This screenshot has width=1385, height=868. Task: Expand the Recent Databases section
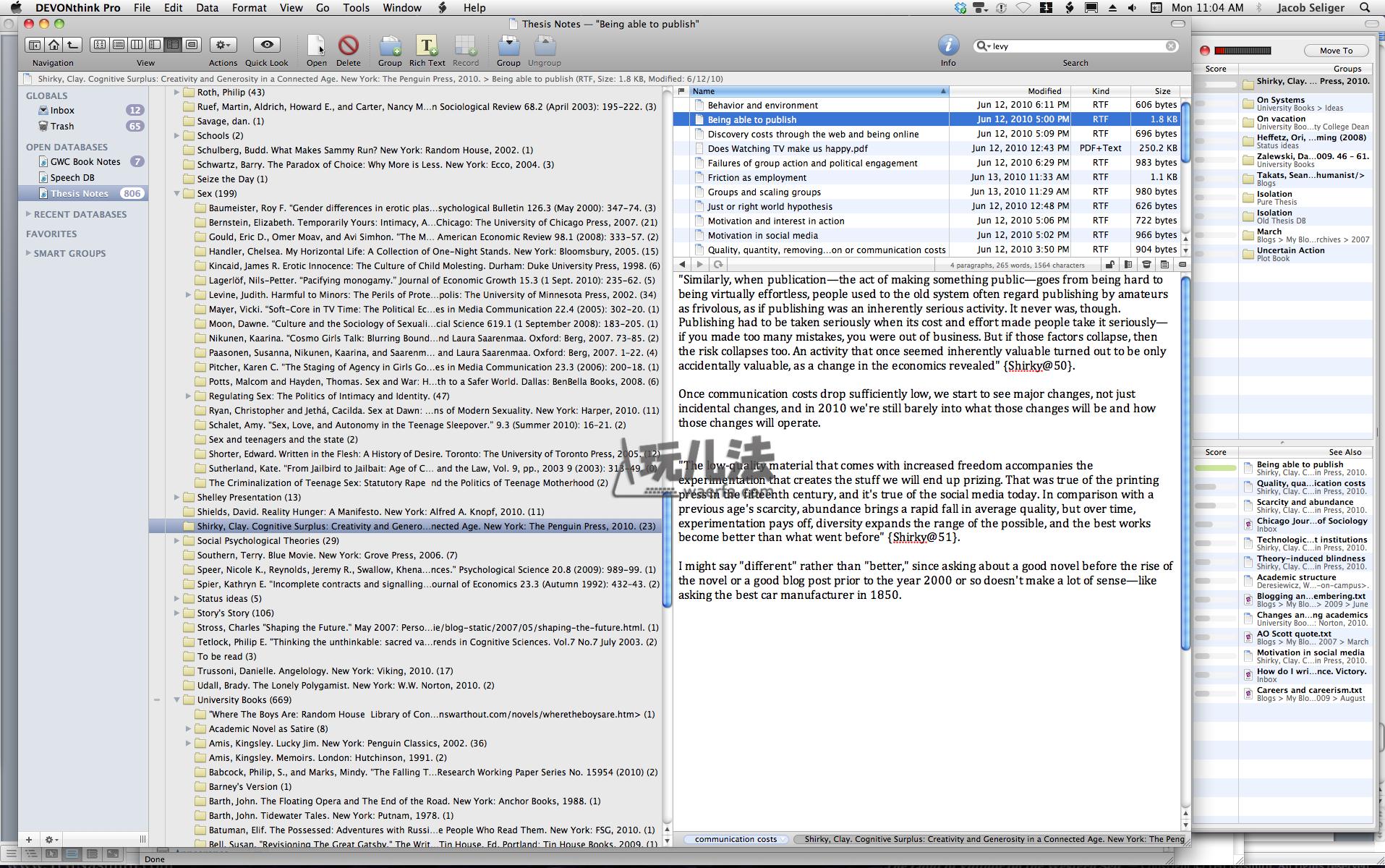click(28, 214)
